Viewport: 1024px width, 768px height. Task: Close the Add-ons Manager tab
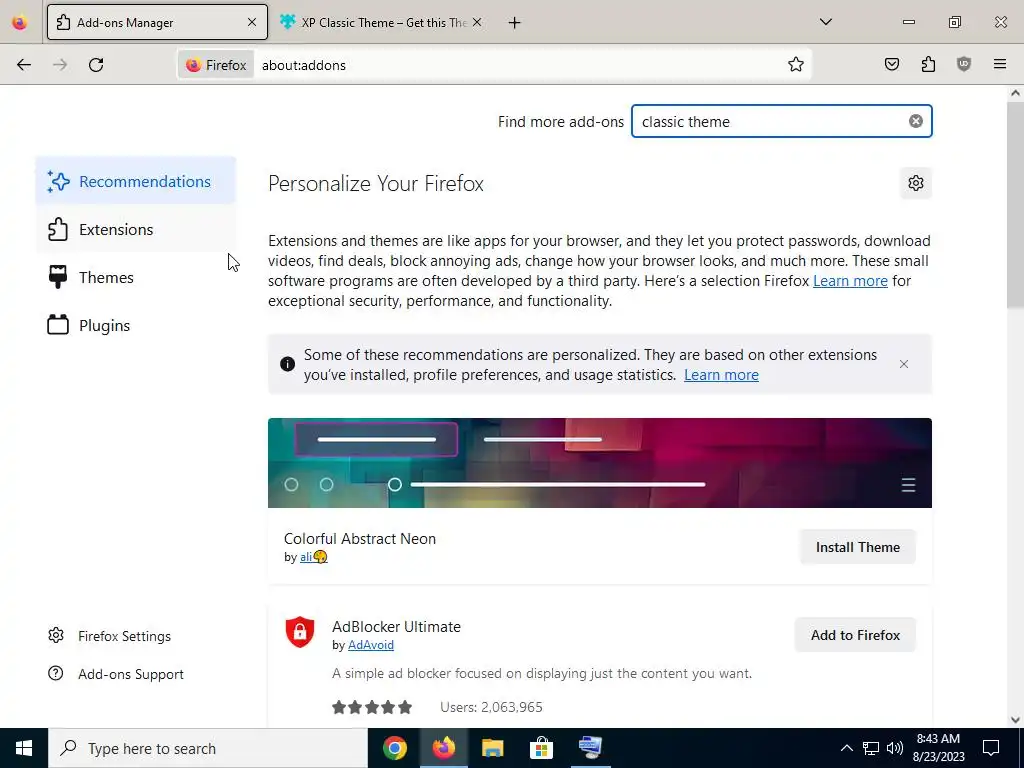pyautogui.click(x=252, y=22)
